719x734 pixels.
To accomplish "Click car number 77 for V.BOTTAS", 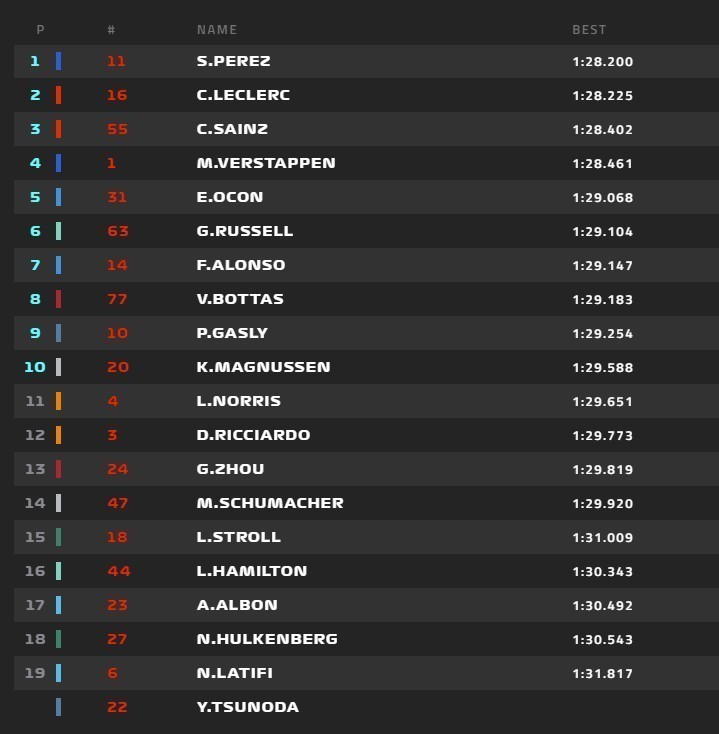I will 117,299.
